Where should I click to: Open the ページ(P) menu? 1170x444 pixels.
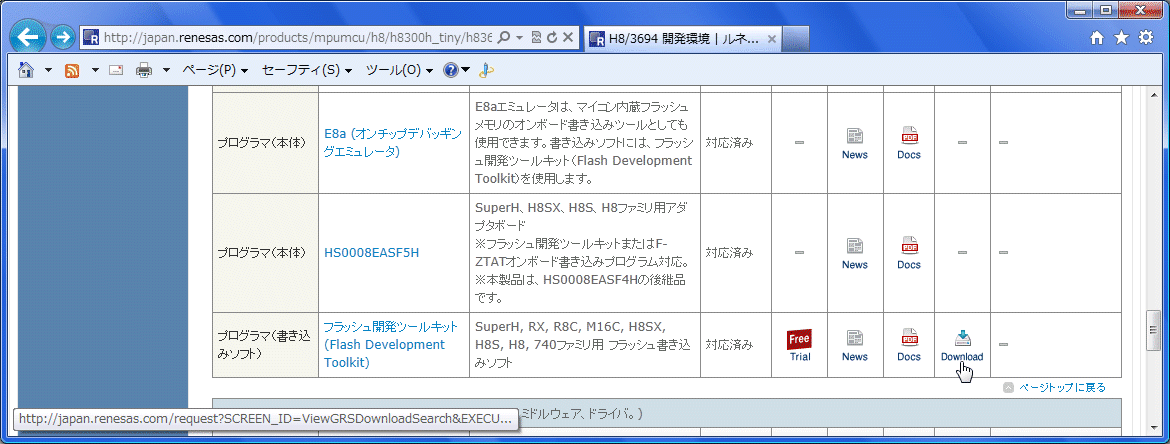click(x=216, y=70)
